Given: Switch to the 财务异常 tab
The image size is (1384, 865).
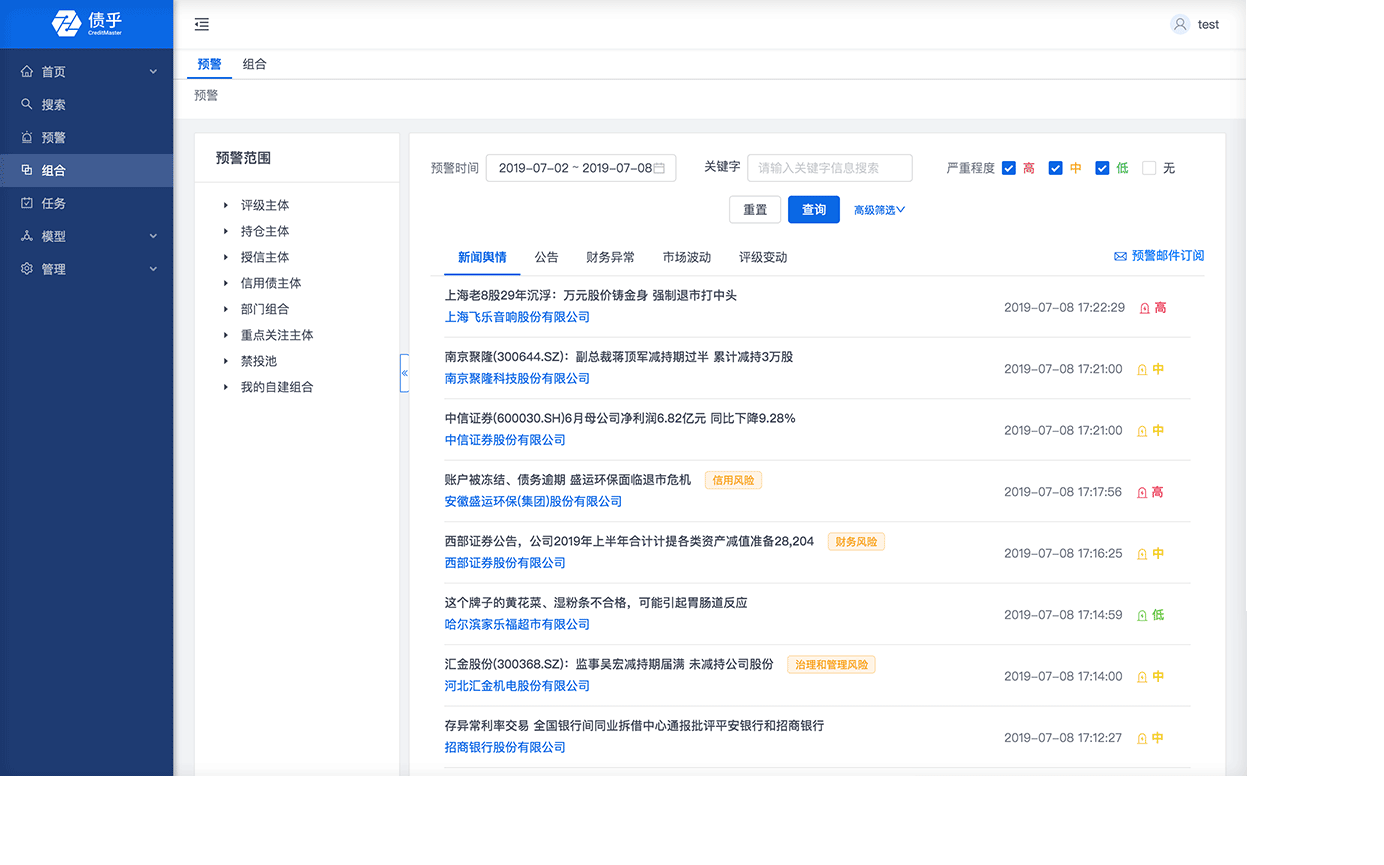Looking at the screenshot, I should 610,257.
